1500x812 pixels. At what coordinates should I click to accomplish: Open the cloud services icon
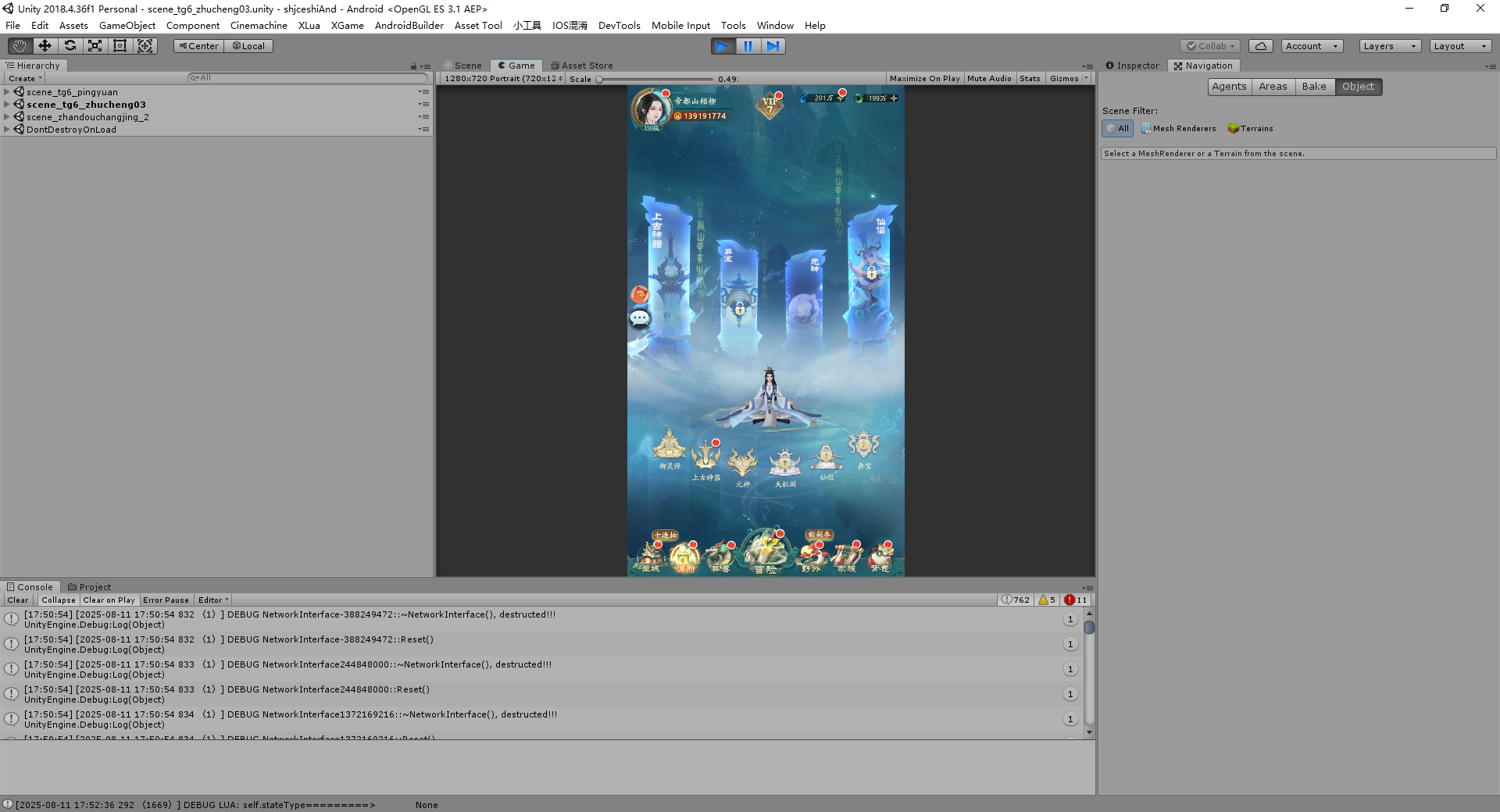coord(1260,46)
